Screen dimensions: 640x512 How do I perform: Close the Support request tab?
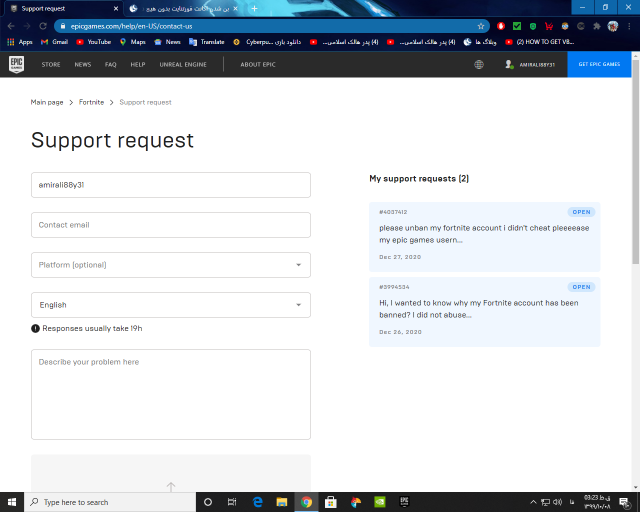116,8
